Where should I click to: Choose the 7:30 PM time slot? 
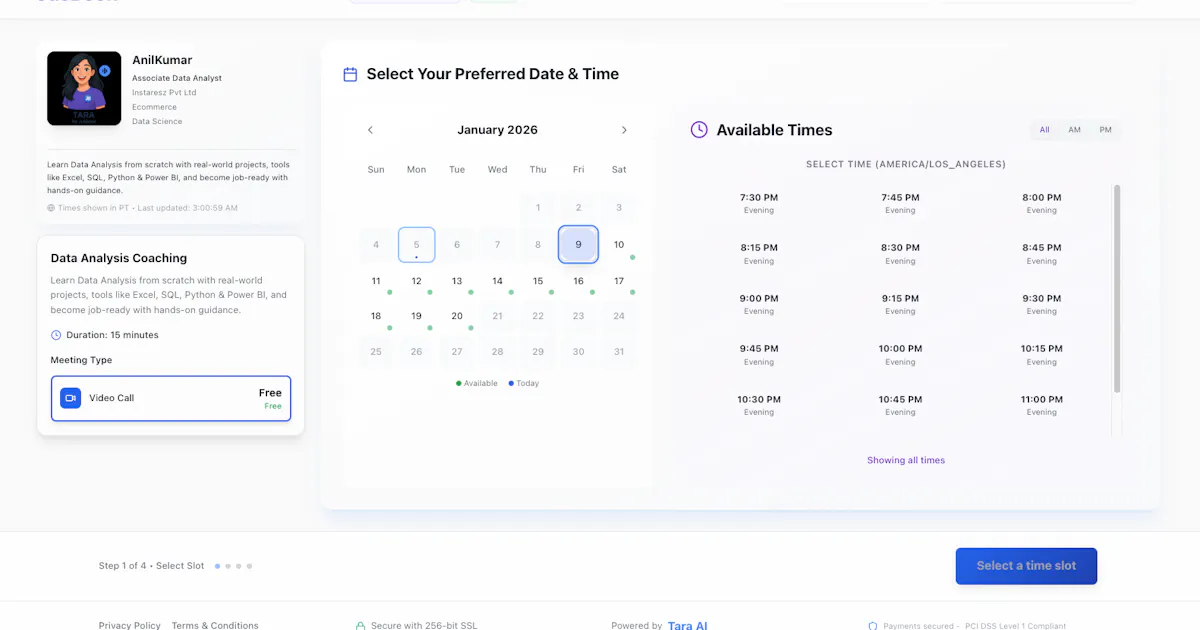(759, 203)
